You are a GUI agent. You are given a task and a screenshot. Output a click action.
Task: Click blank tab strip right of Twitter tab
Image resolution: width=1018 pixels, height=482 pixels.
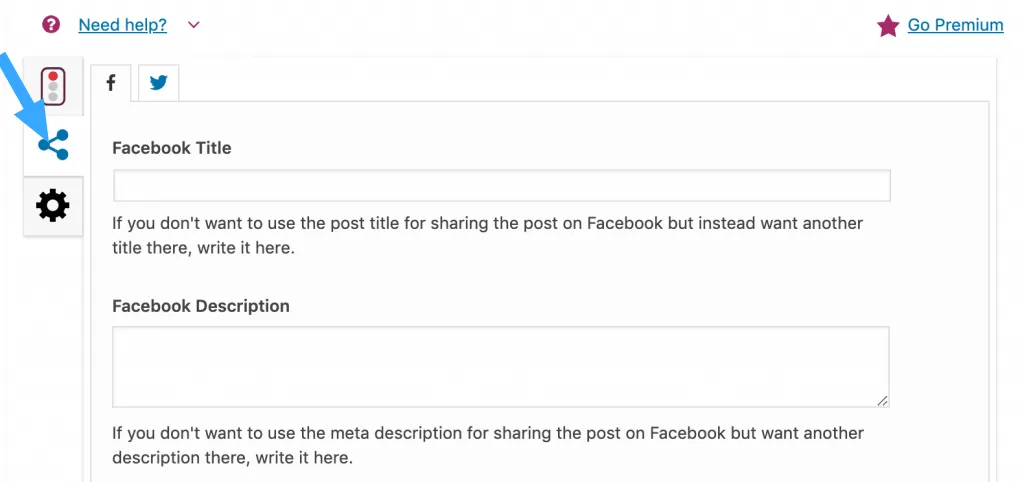[x=580, y=83]
